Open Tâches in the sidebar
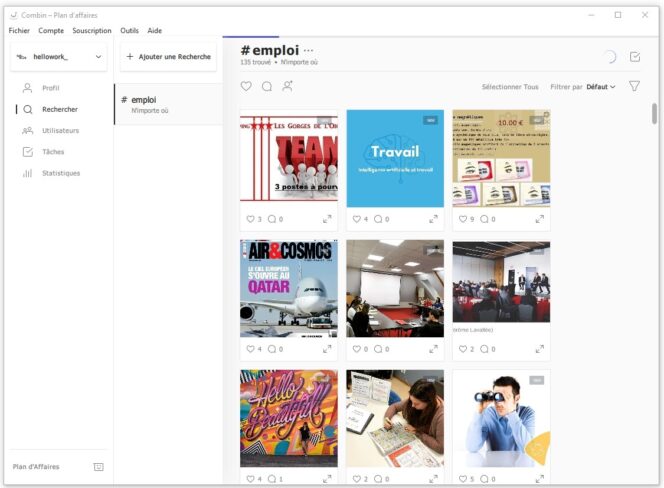This screenshot has width=664, height=488. pos(53,152)
